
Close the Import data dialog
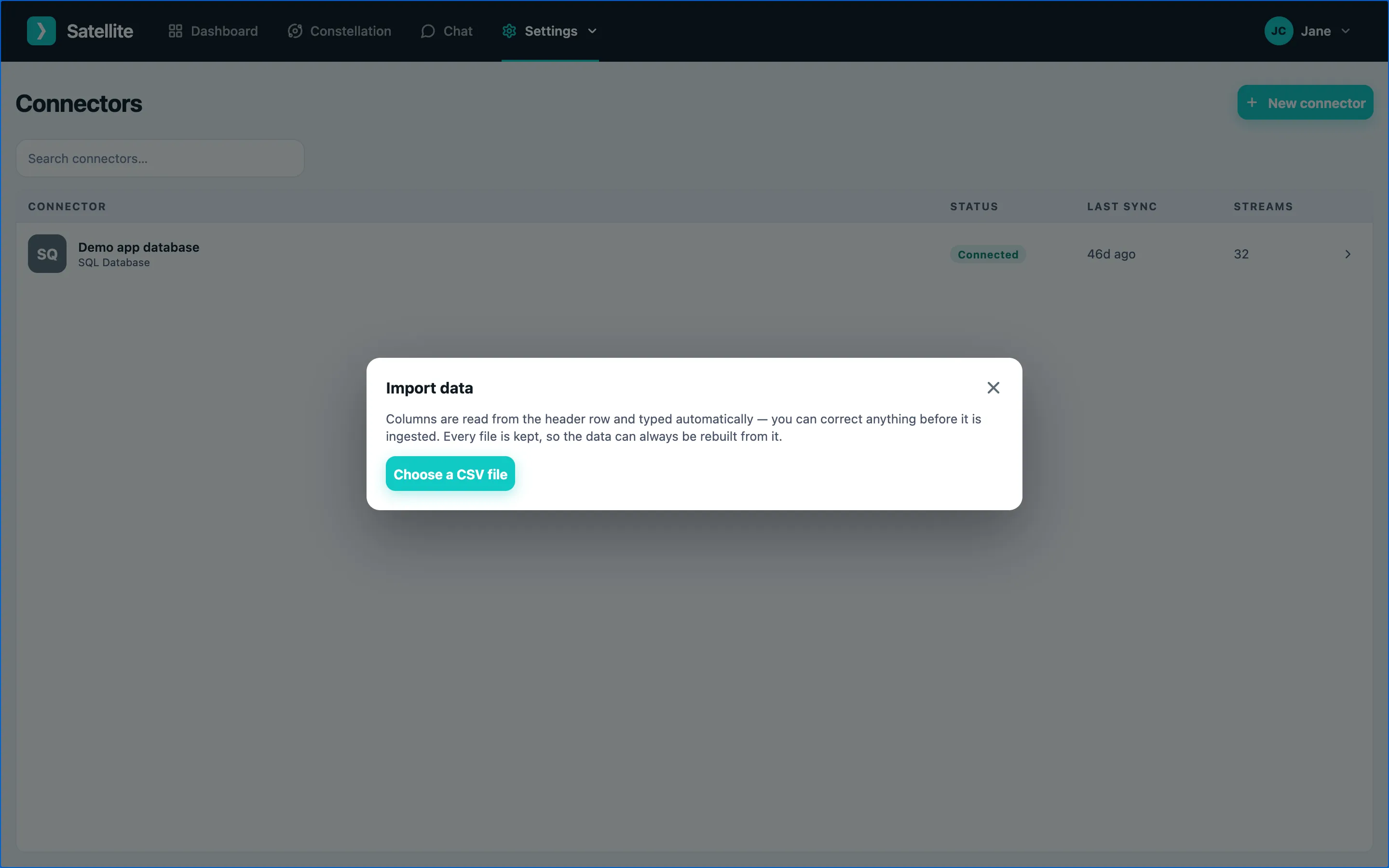click(993, 388)
